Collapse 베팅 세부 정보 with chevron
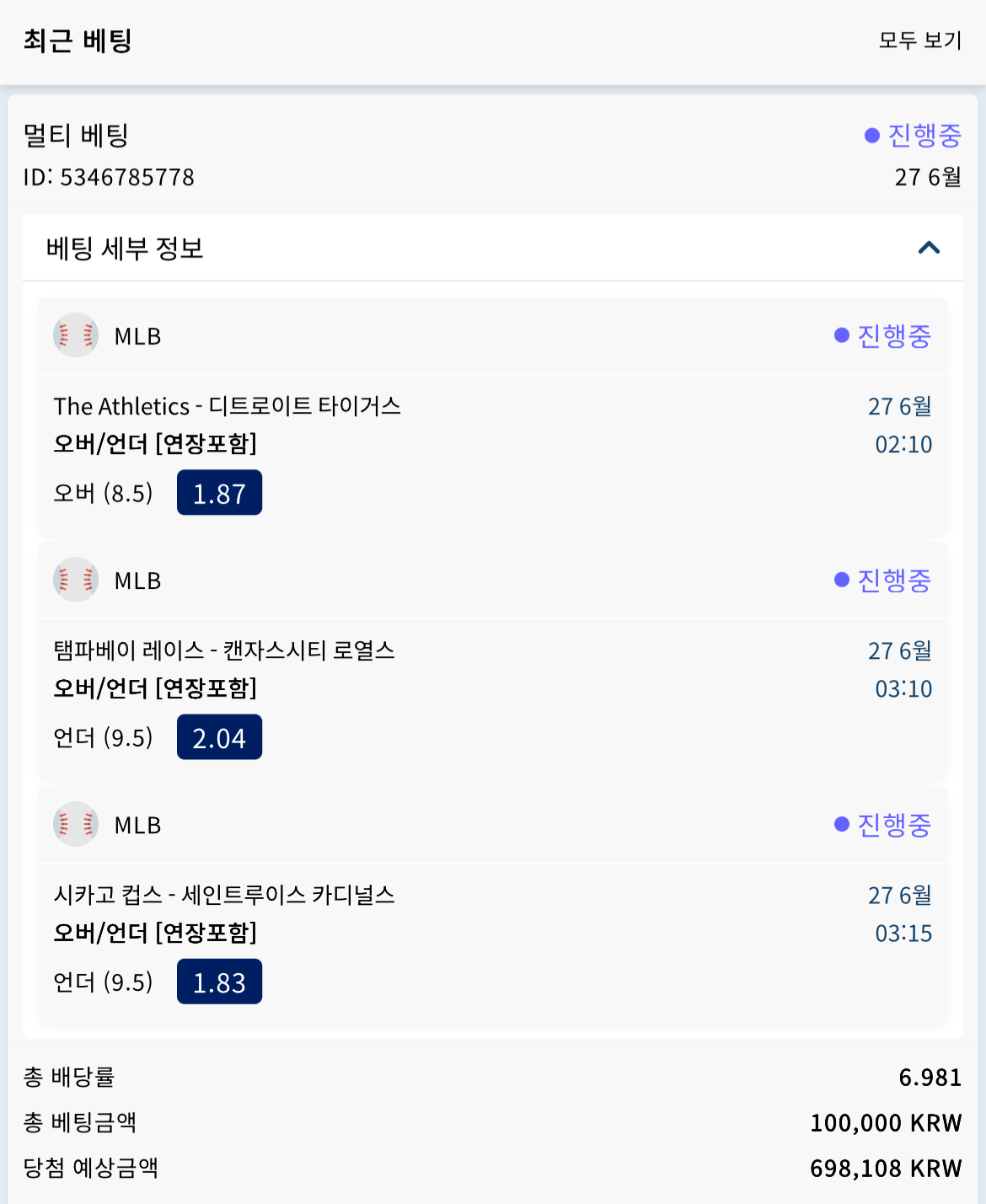This screenshot has height=1204, width=986. pyautogui.click(x=929, y=248)
